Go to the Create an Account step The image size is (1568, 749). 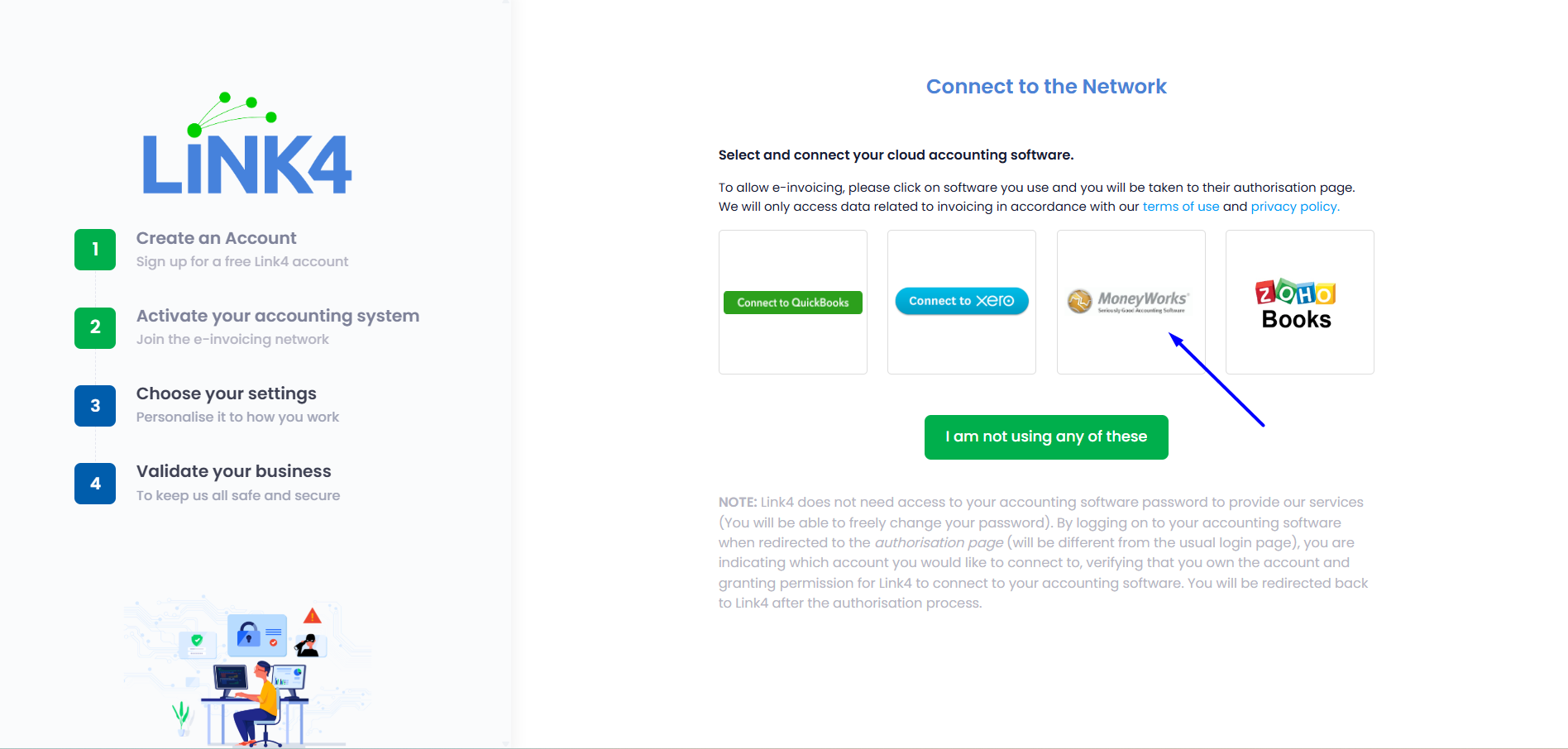[x=216, y=238]
